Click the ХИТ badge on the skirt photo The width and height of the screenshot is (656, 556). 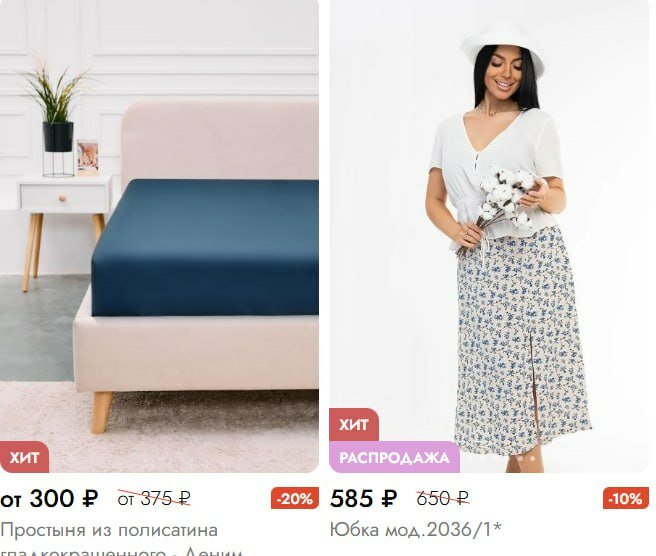click(x=354, y=425)
